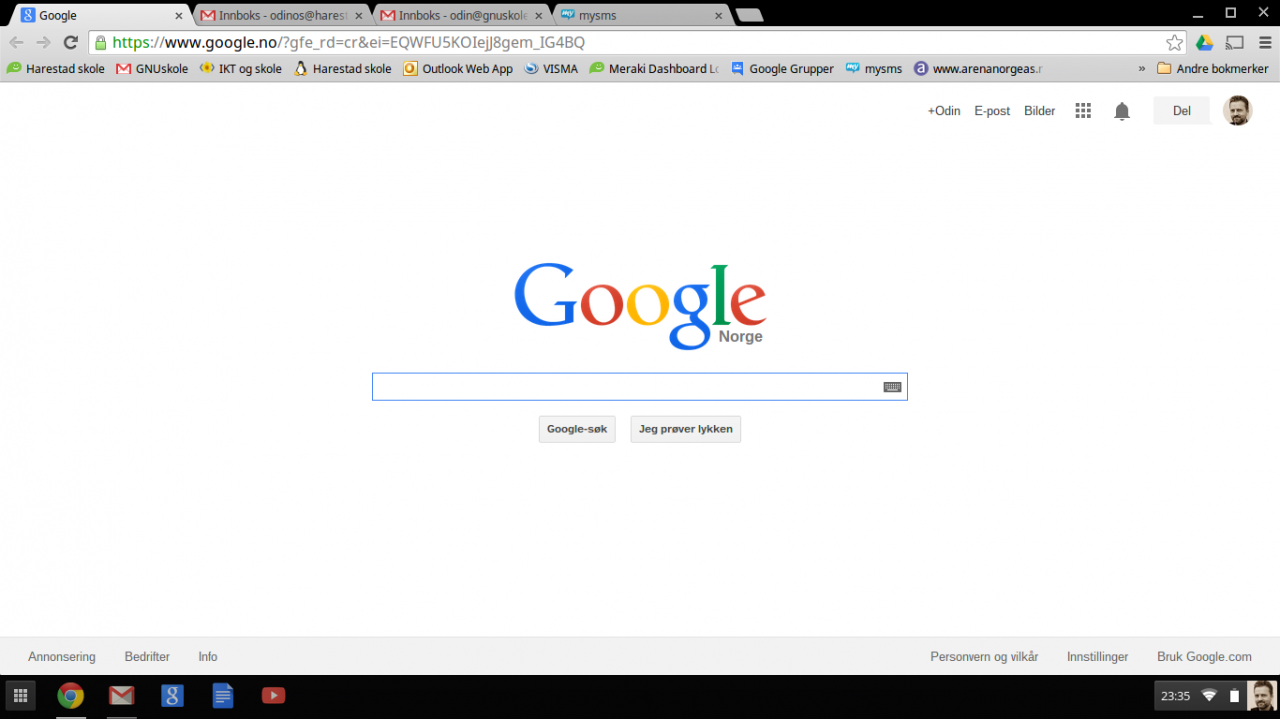
Task: Check battery status in system tray
Action: point(1234,696)
